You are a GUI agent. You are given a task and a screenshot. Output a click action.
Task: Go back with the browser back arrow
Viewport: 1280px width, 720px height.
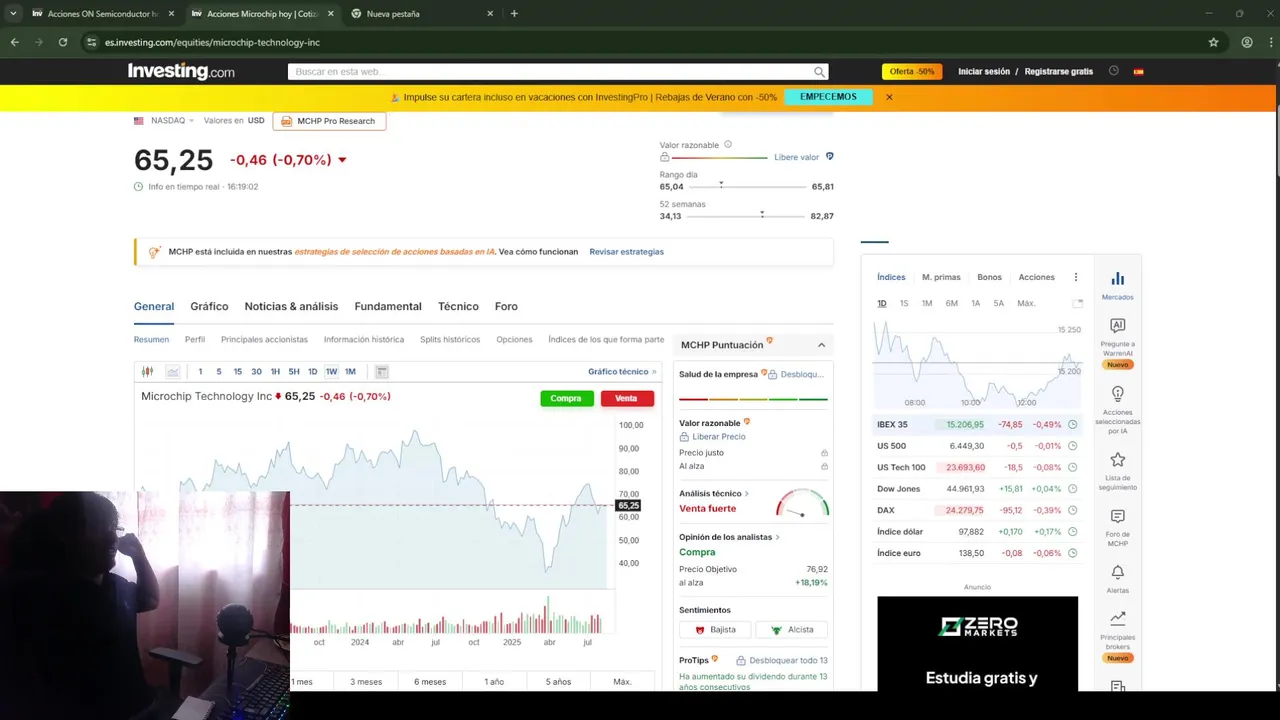coord(15,42)
